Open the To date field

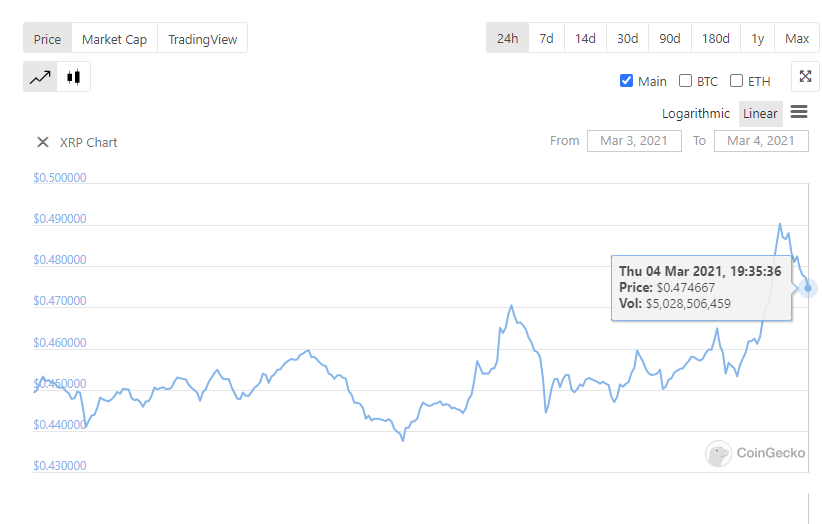[x=761, y=141]
